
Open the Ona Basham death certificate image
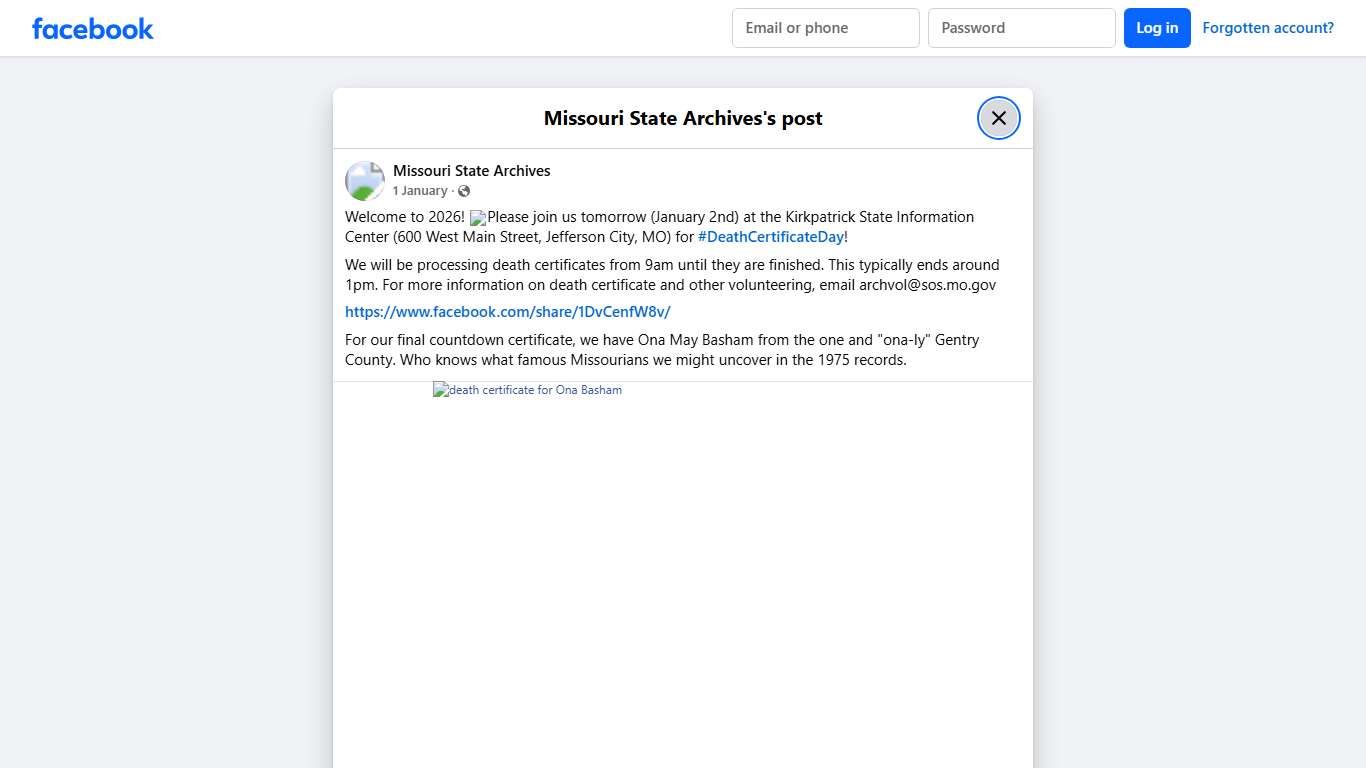pyautogui.click(x=528, y=390)
